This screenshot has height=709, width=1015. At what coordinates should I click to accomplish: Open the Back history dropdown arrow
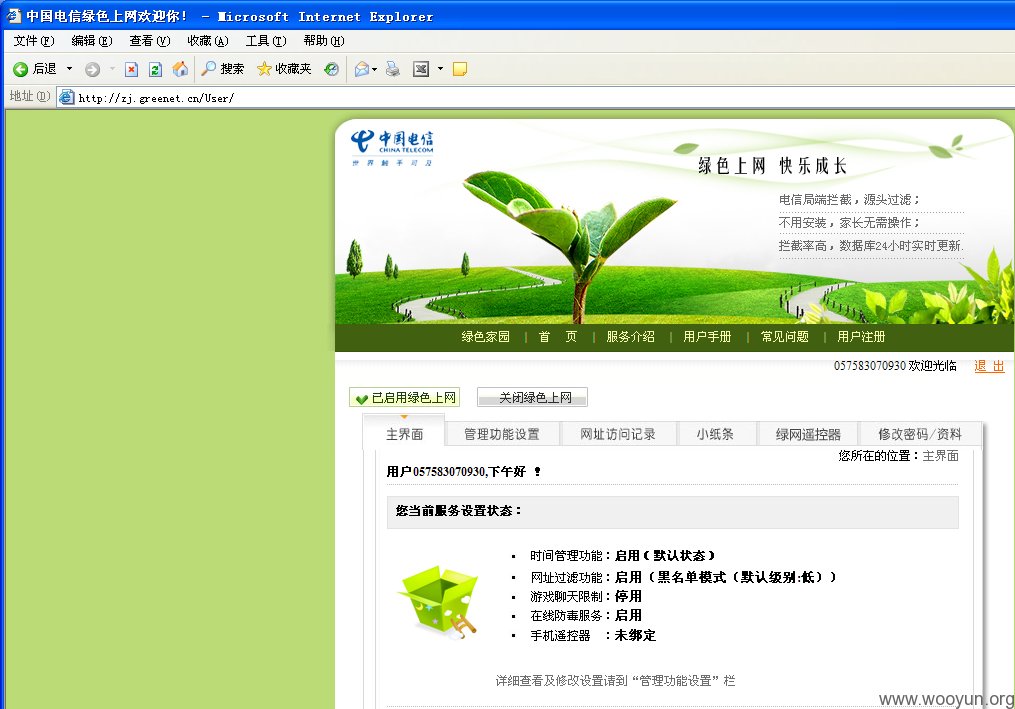69,69
